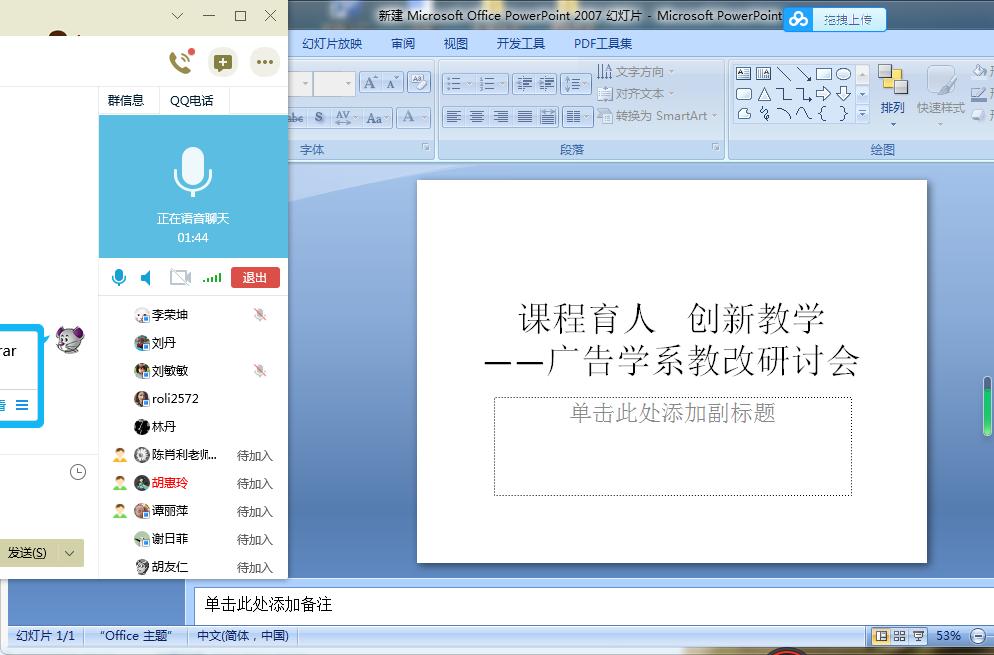994x655 pixels.
Task: Switch to the 群信息 tab
Action: pos(126,100)
